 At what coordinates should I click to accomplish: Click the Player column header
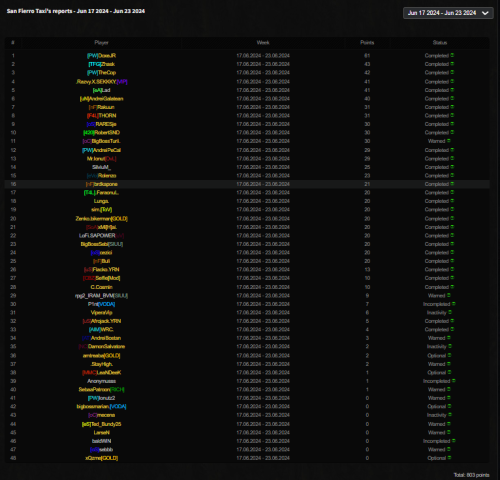point(101,43)
